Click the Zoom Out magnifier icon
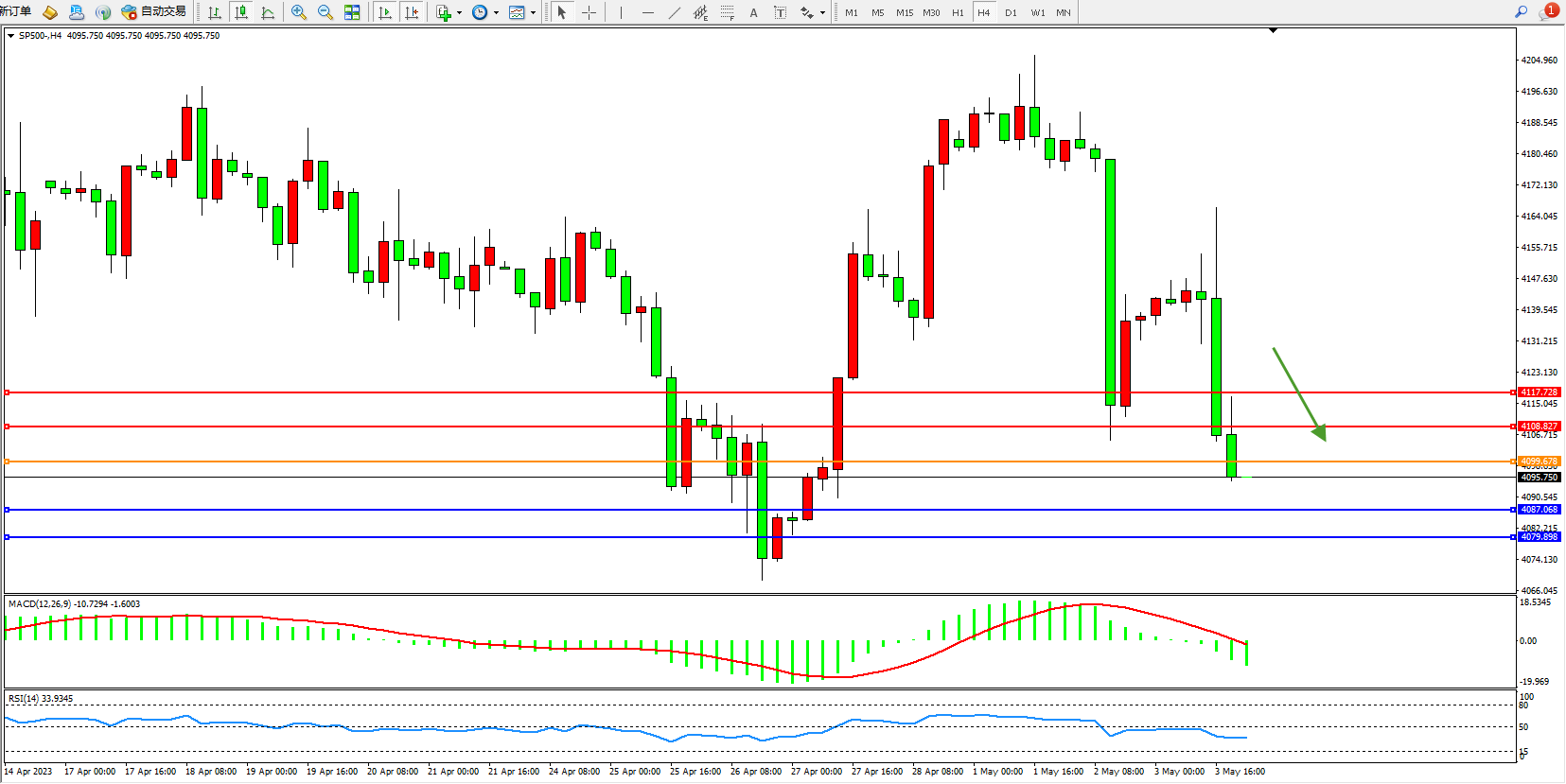The width and height of the screenshot is (1566, 784). (326, 12)
